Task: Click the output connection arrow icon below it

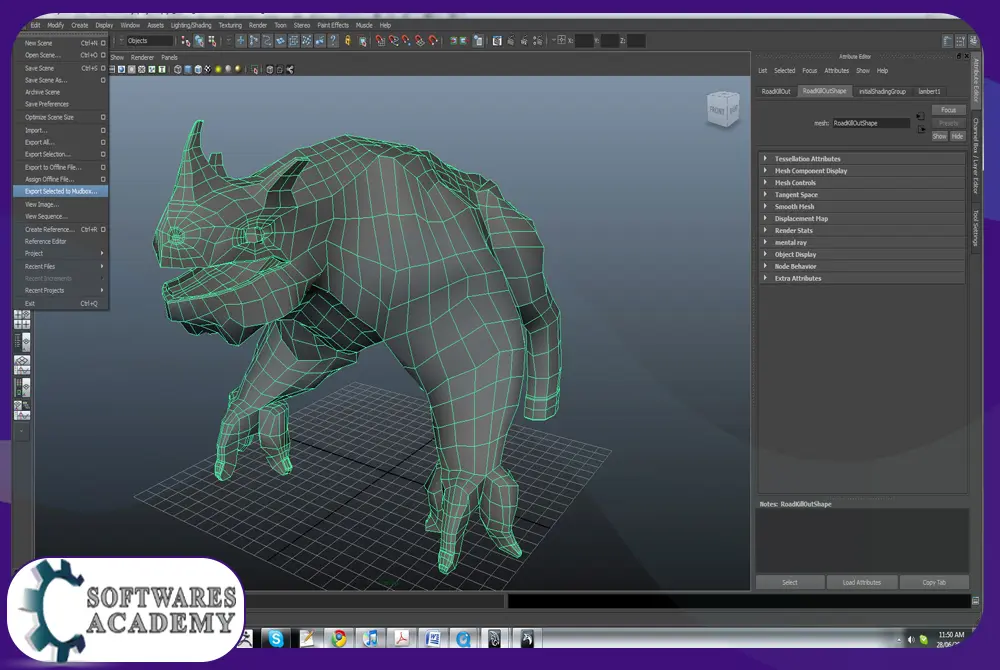Action: [x=922, y=129]
